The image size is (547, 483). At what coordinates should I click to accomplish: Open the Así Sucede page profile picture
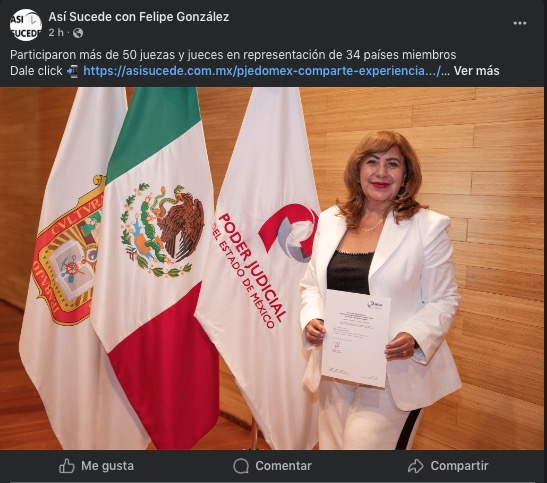[x=26, y=25]
